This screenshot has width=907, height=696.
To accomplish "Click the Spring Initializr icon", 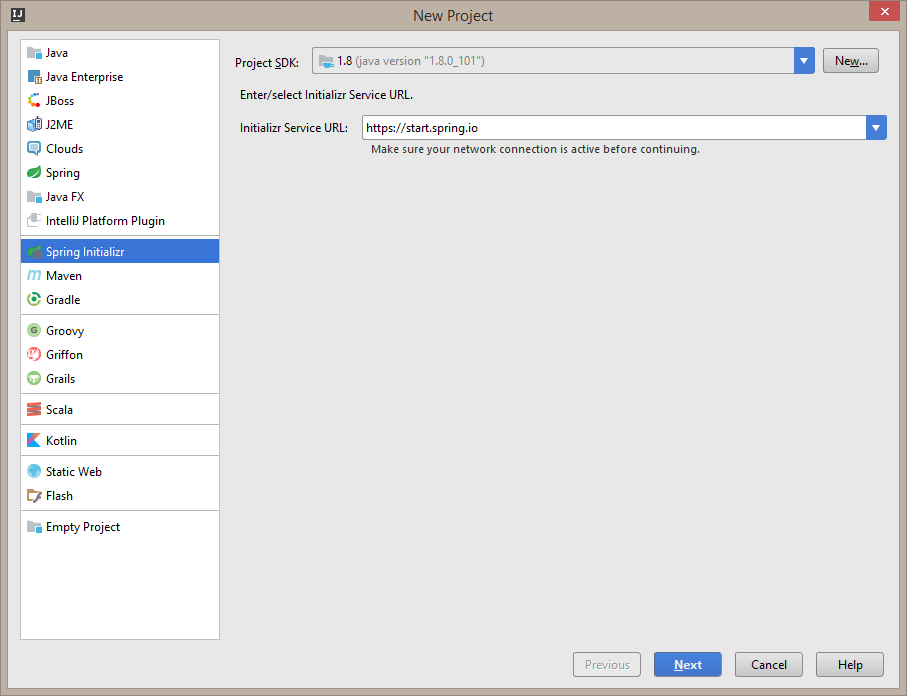I will [34, 252].
